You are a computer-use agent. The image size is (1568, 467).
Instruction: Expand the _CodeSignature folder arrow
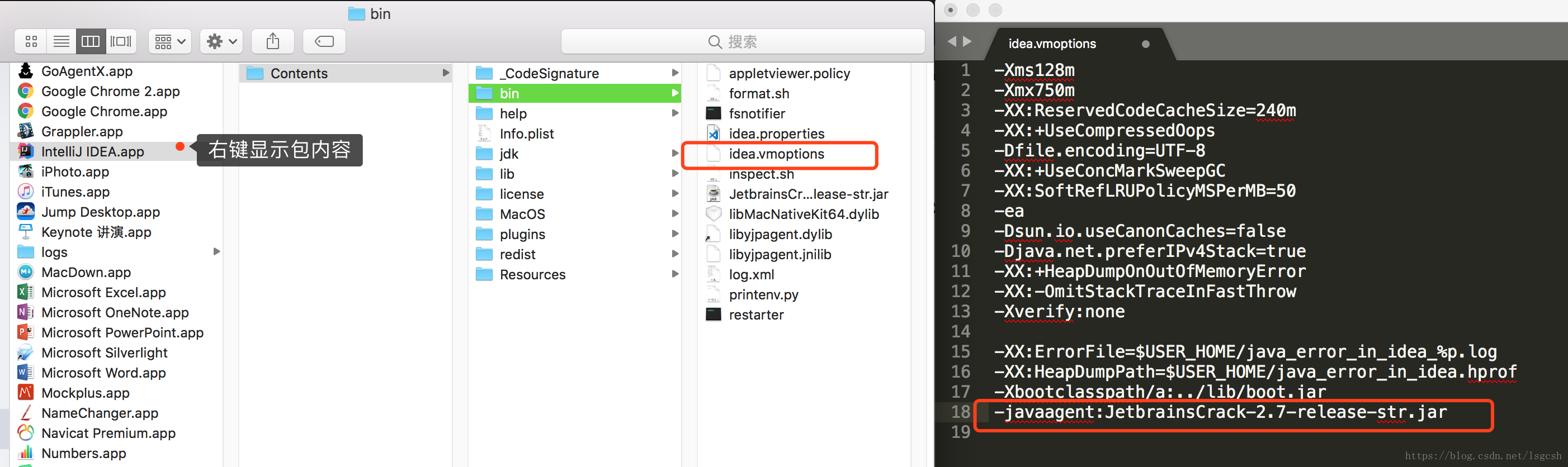click(x=674, y=73)
